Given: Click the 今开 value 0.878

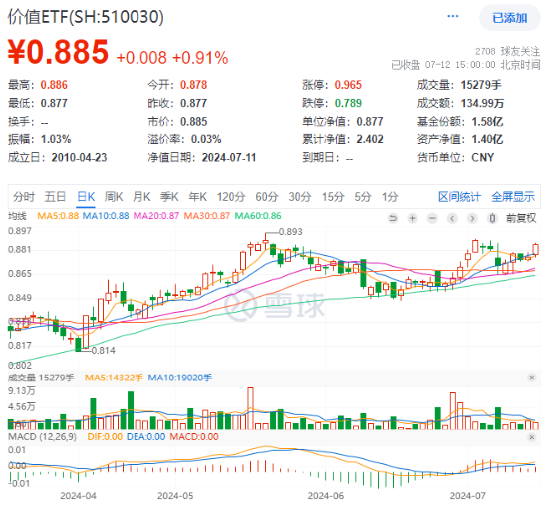Looking at the screenshot, I should coord(194,85).
